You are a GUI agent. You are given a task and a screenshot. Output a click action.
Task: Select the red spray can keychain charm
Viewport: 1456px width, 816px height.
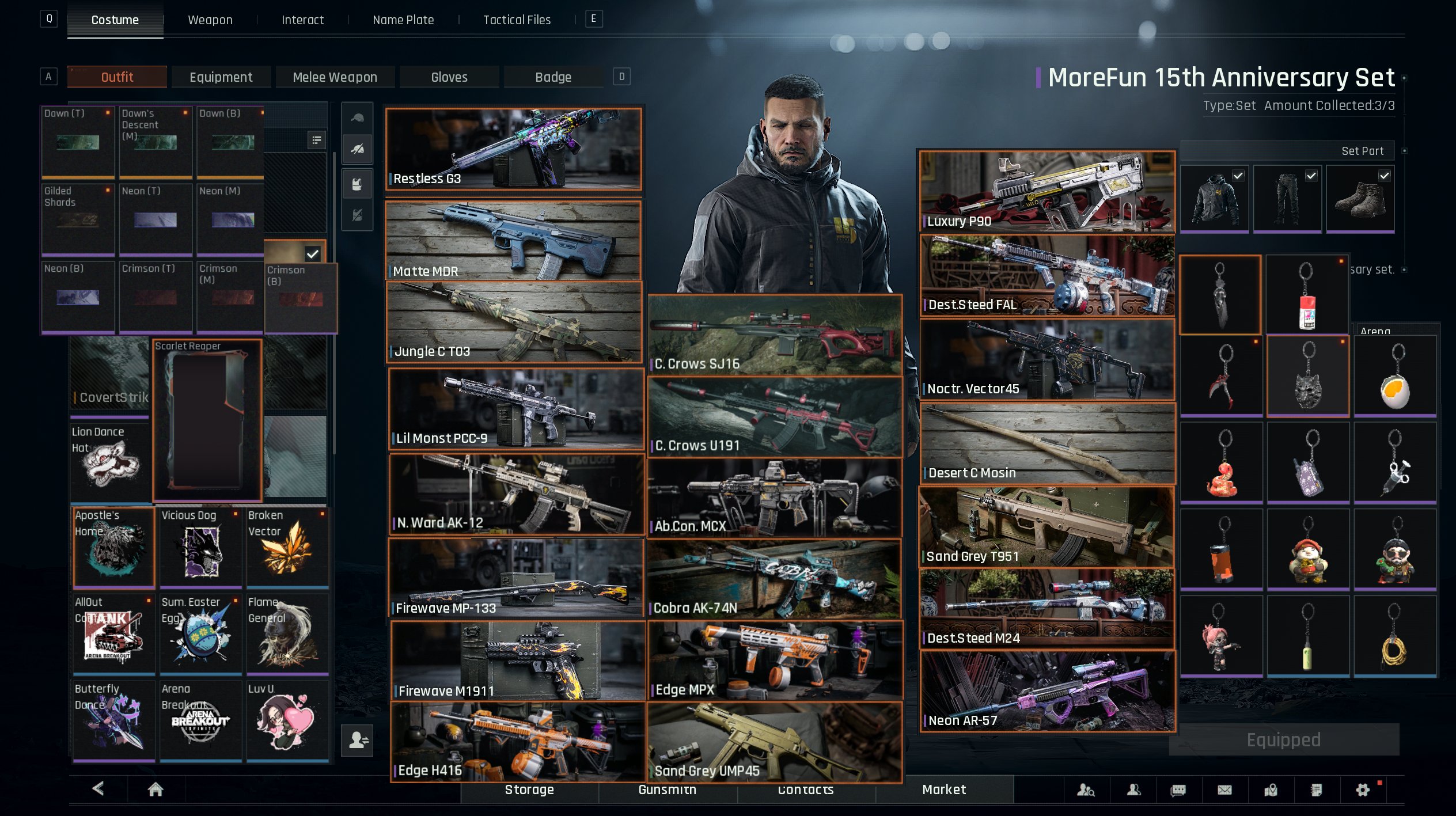point(1307,294)
